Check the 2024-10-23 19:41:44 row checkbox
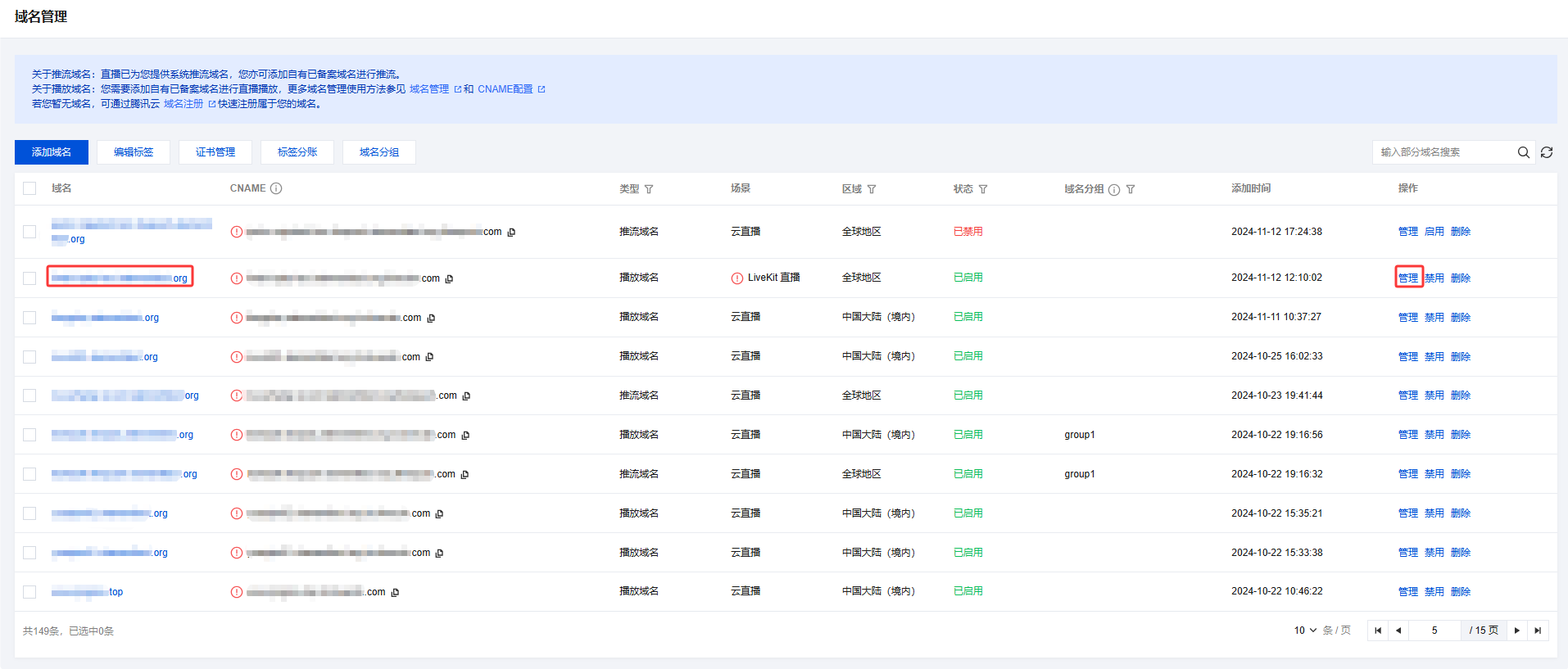The width and height of the screenshot is (1568, 669). pos(29,396)
